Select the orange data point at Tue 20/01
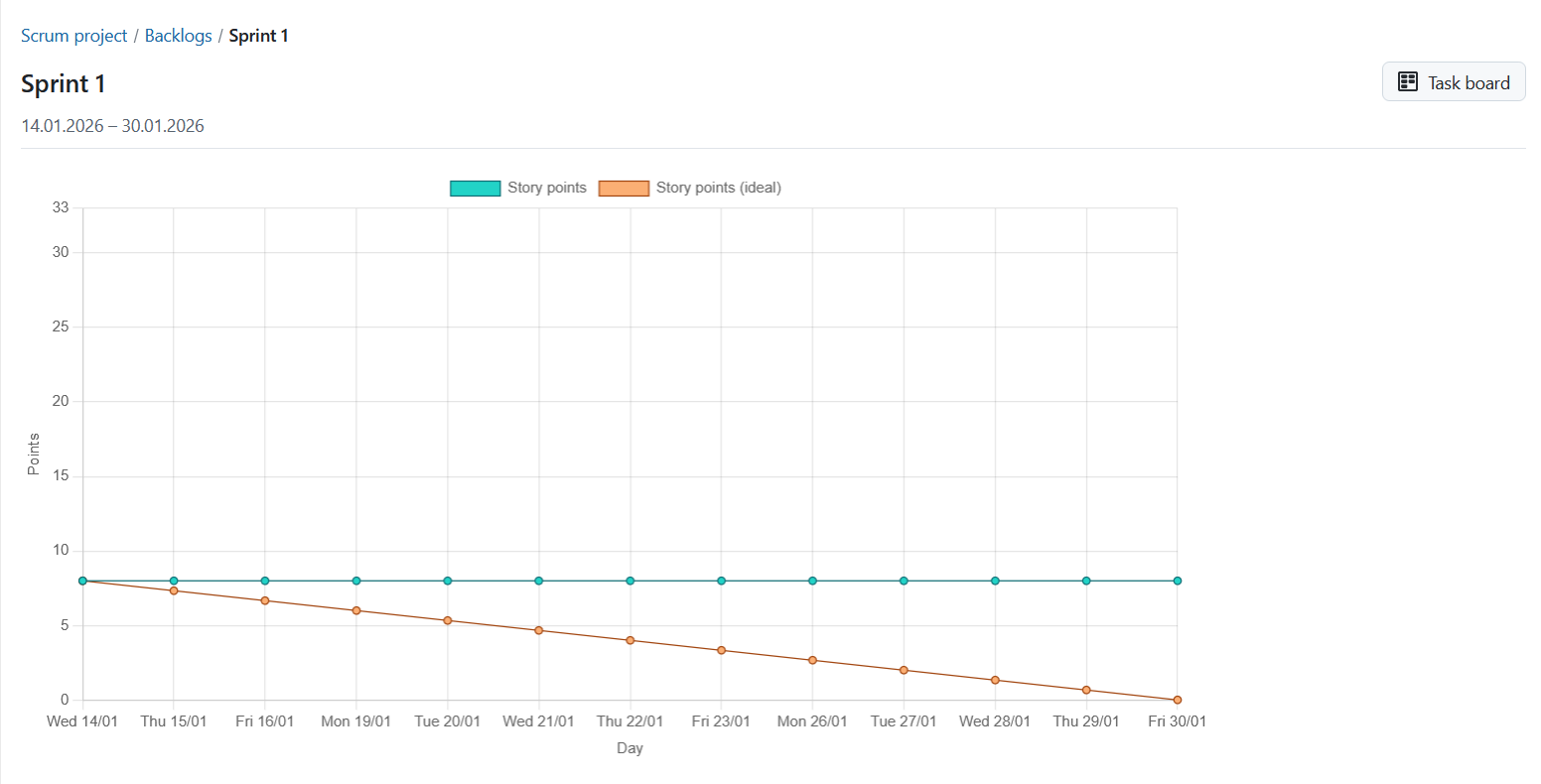This screenshot has height=784, width=1541. [447, 620]
